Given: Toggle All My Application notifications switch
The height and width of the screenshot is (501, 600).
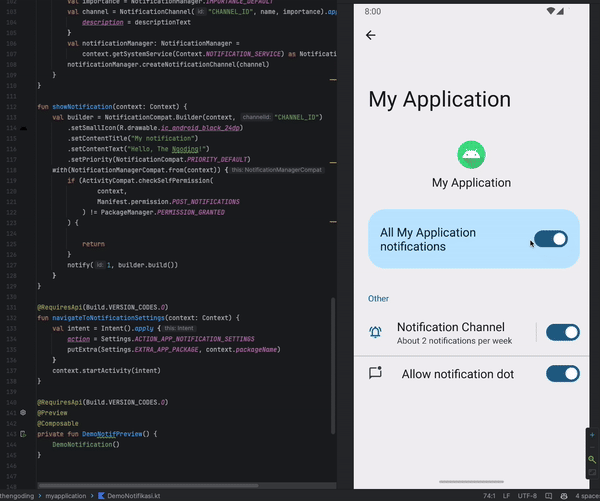Looking at the screenshot, I should [550, 239].
